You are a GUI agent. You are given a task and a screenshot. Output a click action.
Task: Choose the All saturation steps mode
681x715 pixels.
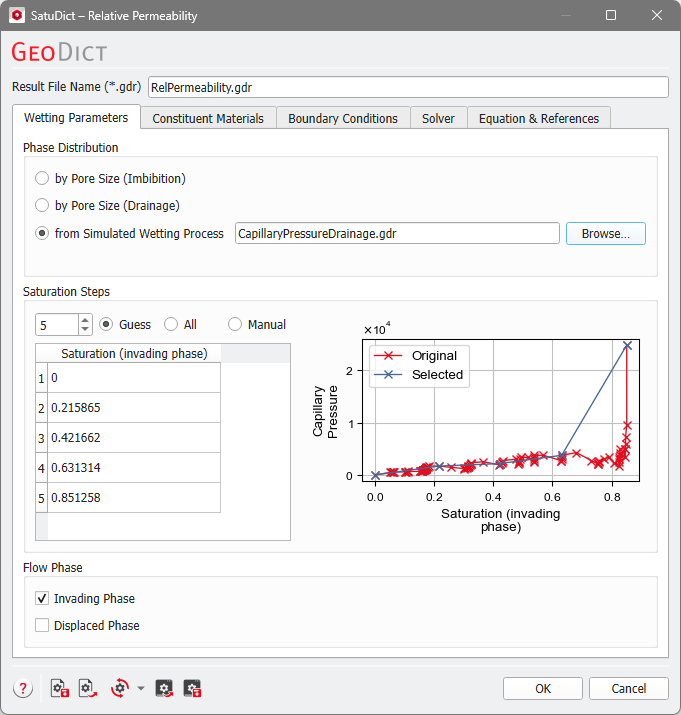(181, 325)
